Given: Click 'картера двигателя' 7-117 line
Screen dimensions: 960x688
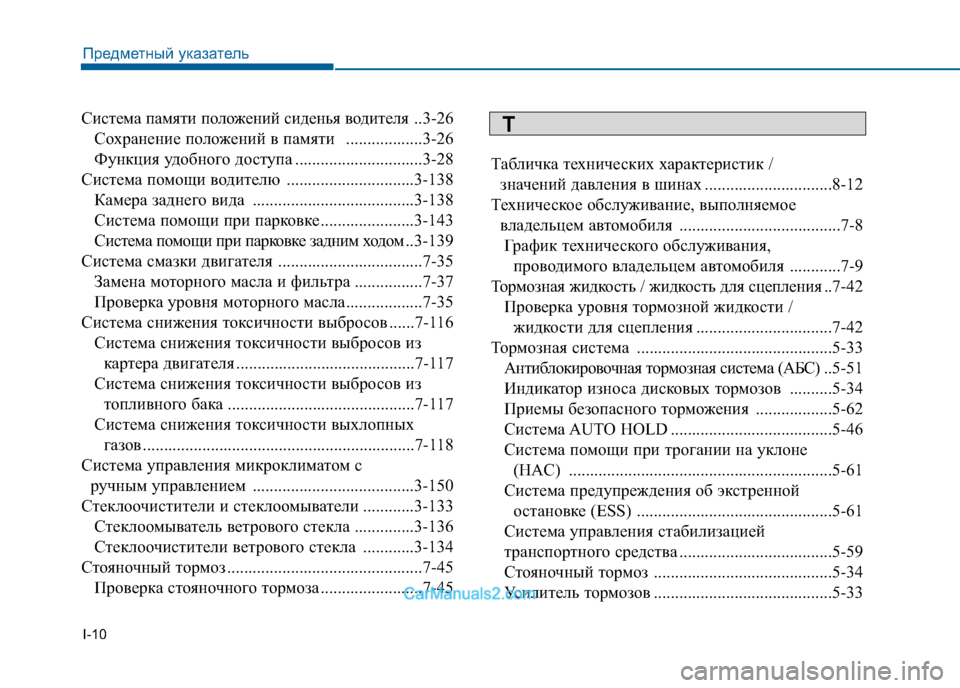Looking at the screenshot, I should (x=279, y=364).
